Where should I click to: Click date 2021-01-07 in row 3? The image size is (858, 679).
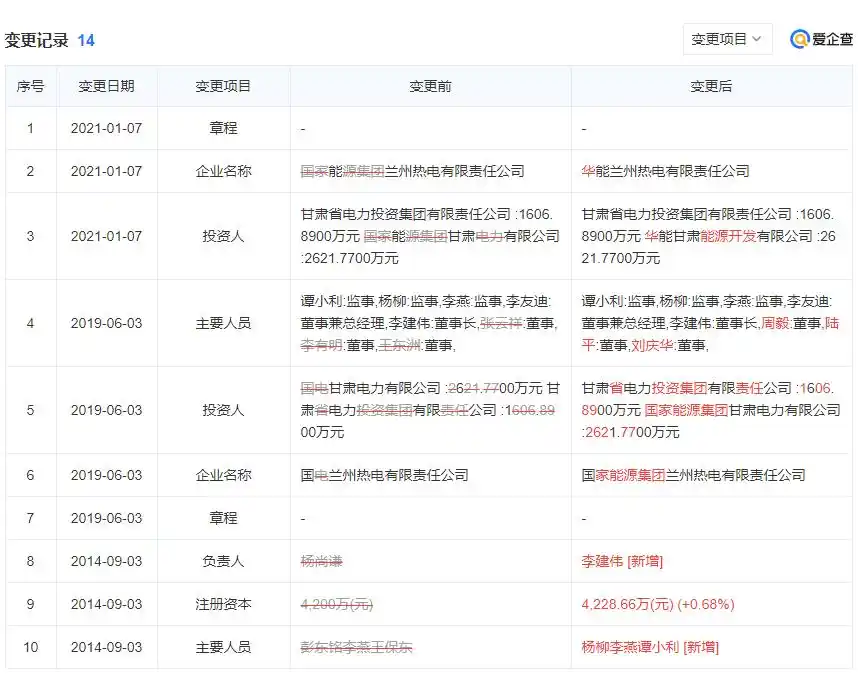106,236
